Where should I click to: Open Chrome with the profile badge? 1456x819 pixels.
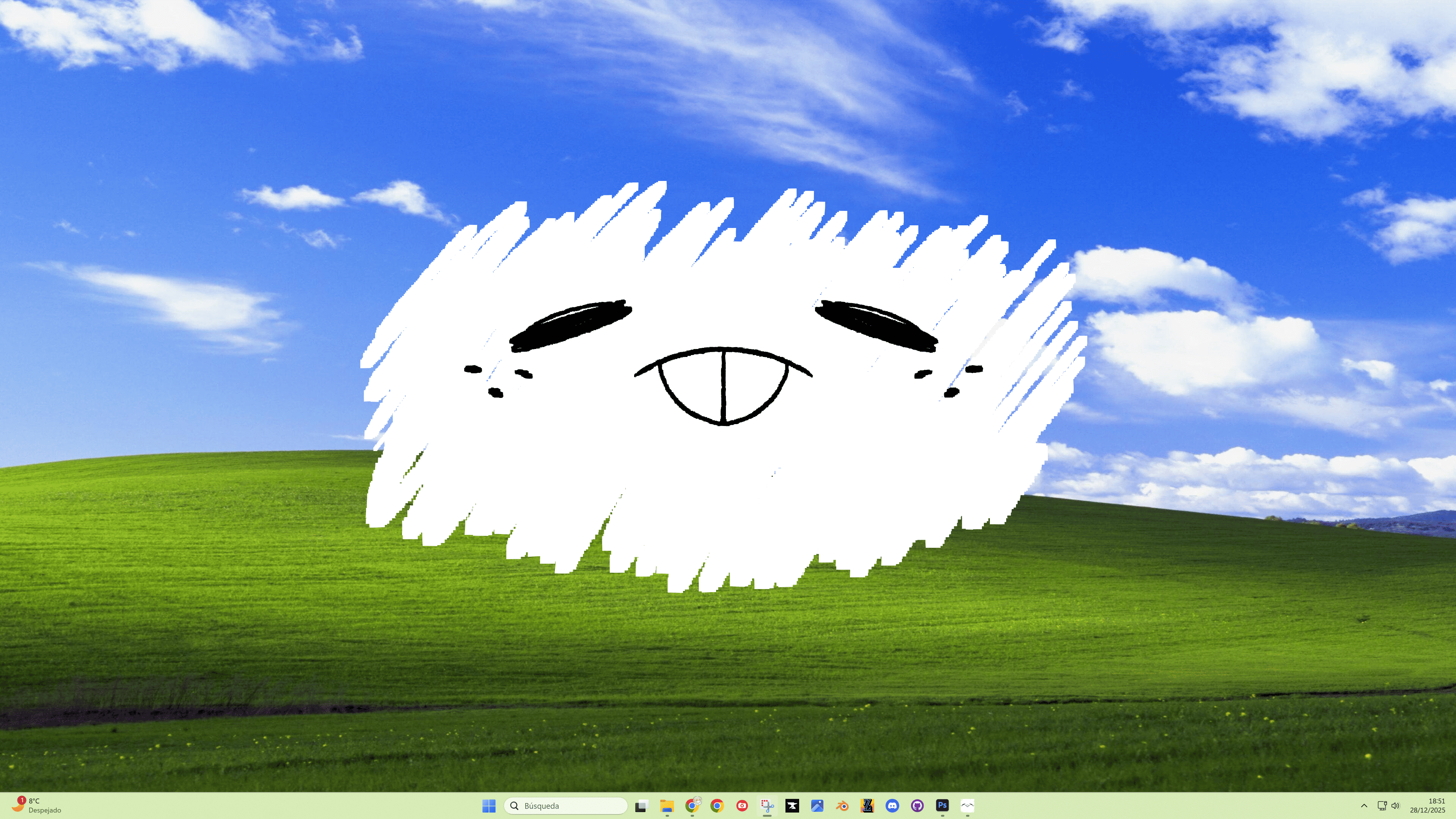tap(692, 805)
